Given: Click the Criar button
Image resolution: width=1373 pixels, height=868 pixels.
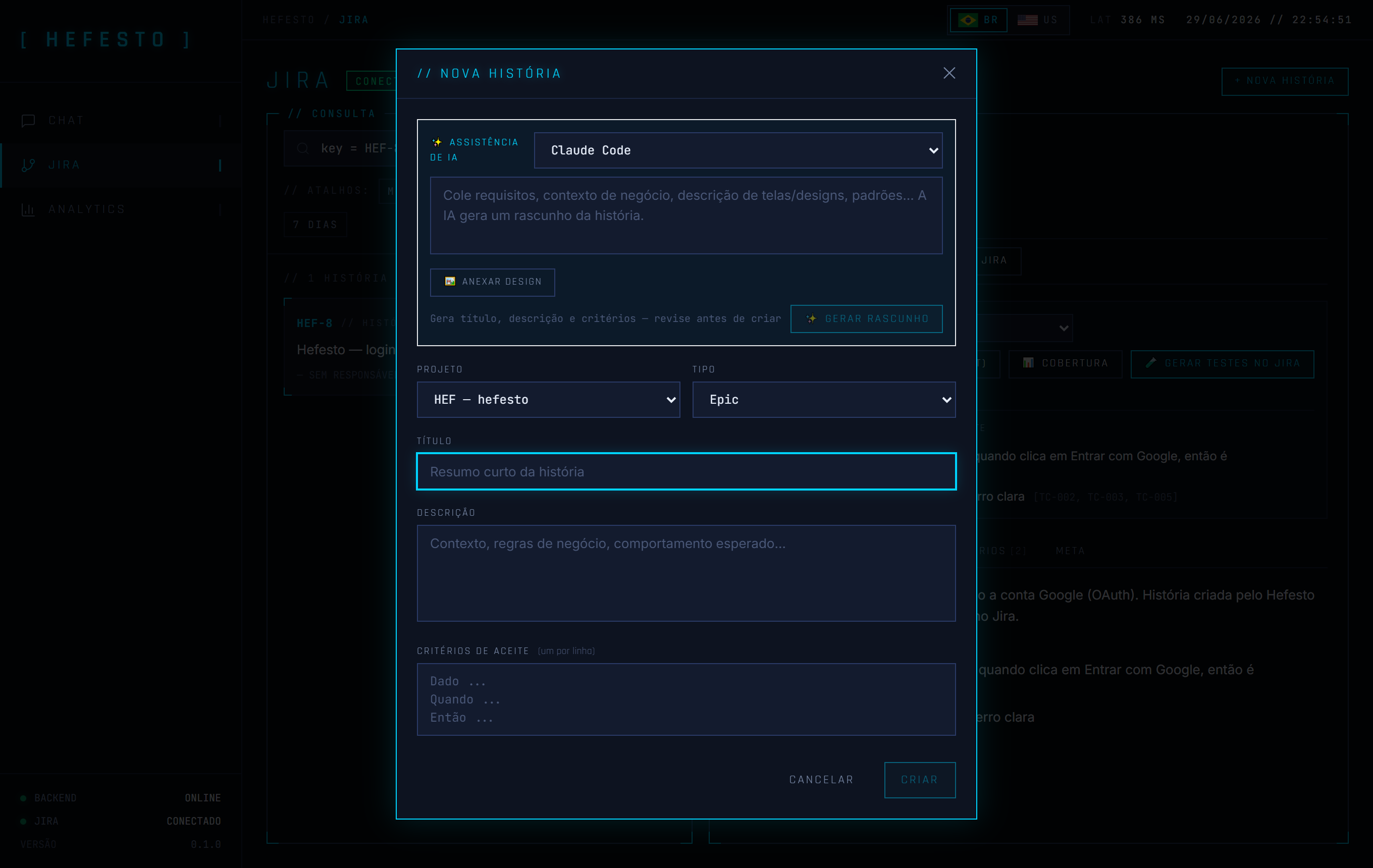Looking at the screenshot, I should click(920, 780).
